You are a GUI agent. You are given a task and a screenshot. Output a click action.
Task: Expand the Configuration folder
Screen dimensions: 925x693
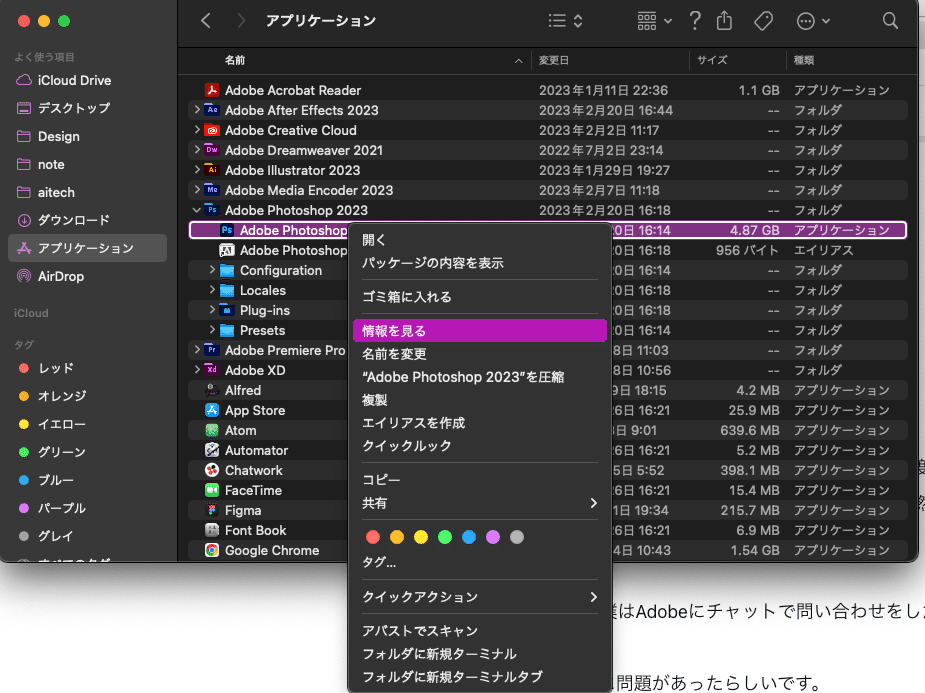point(212,270)
